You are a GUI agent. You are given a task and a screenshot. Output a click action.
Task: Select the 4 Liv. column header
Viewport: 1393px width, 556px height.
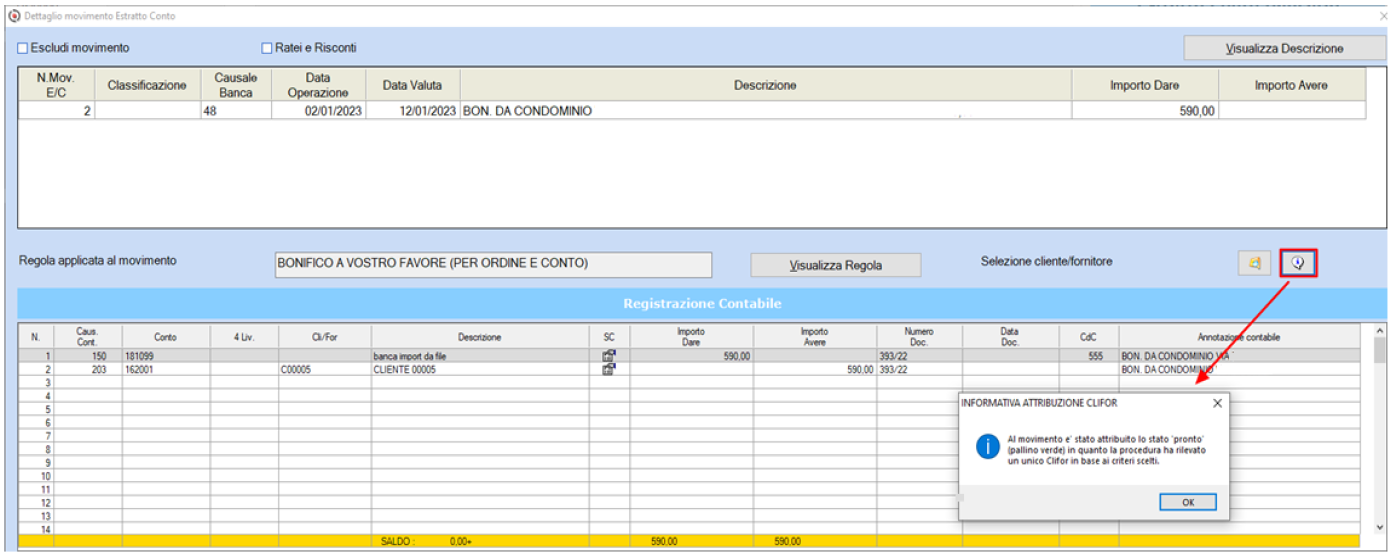coord(244,337)
